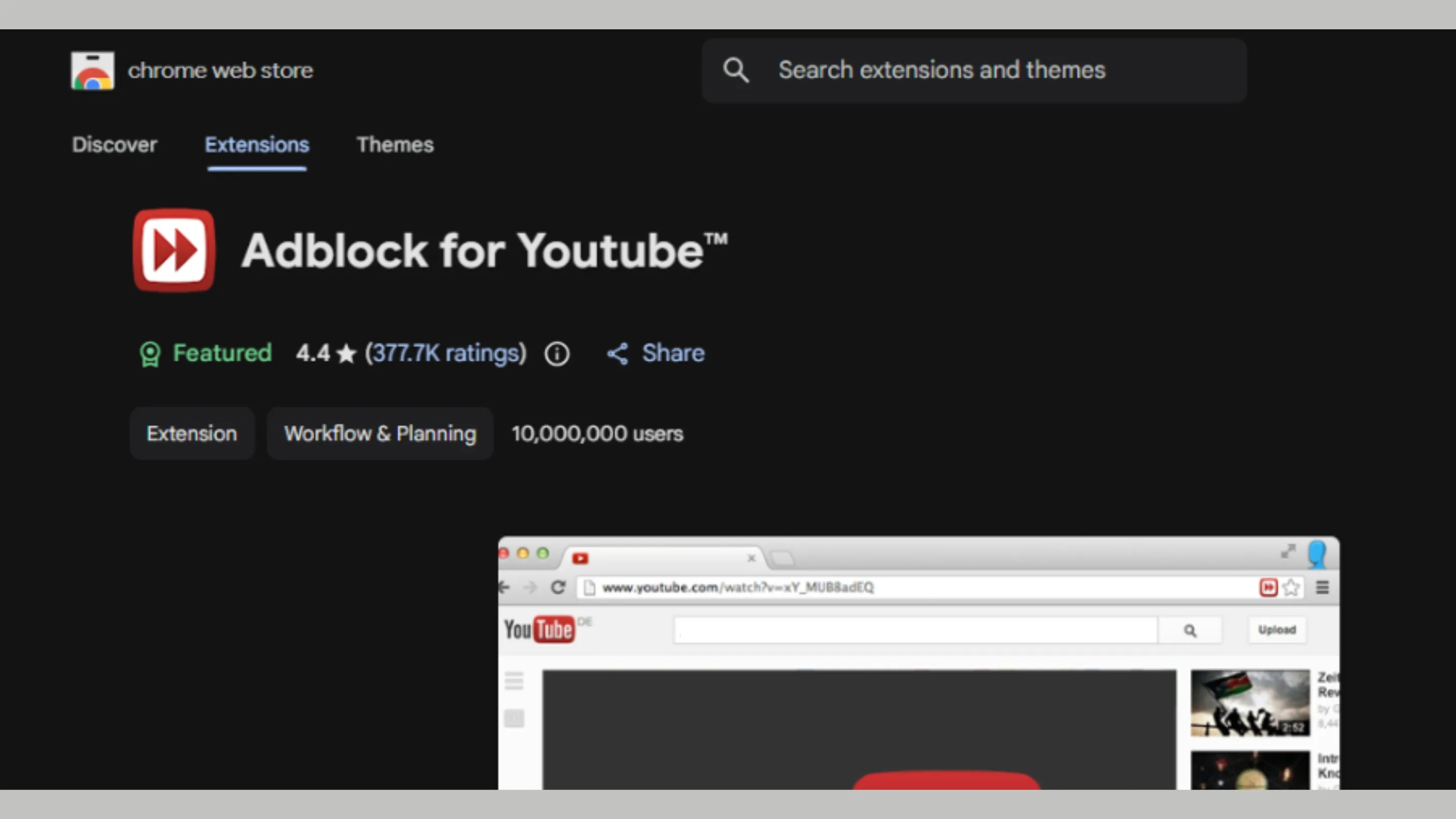The height and width of the screenshot is (819, 1456).
Task: Click page document icon in preview address bar
Action: click(589, 588)
